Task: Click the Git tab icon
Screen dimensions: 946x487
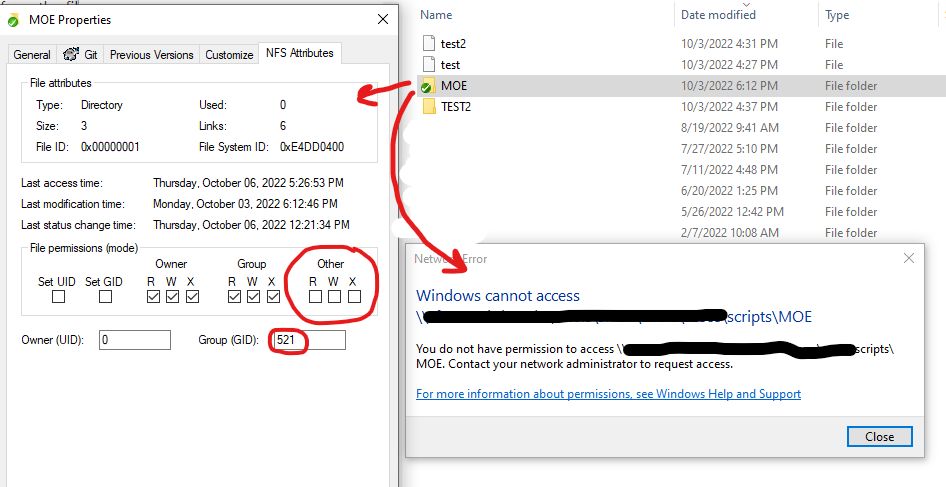Action: [x=71, y=54]
